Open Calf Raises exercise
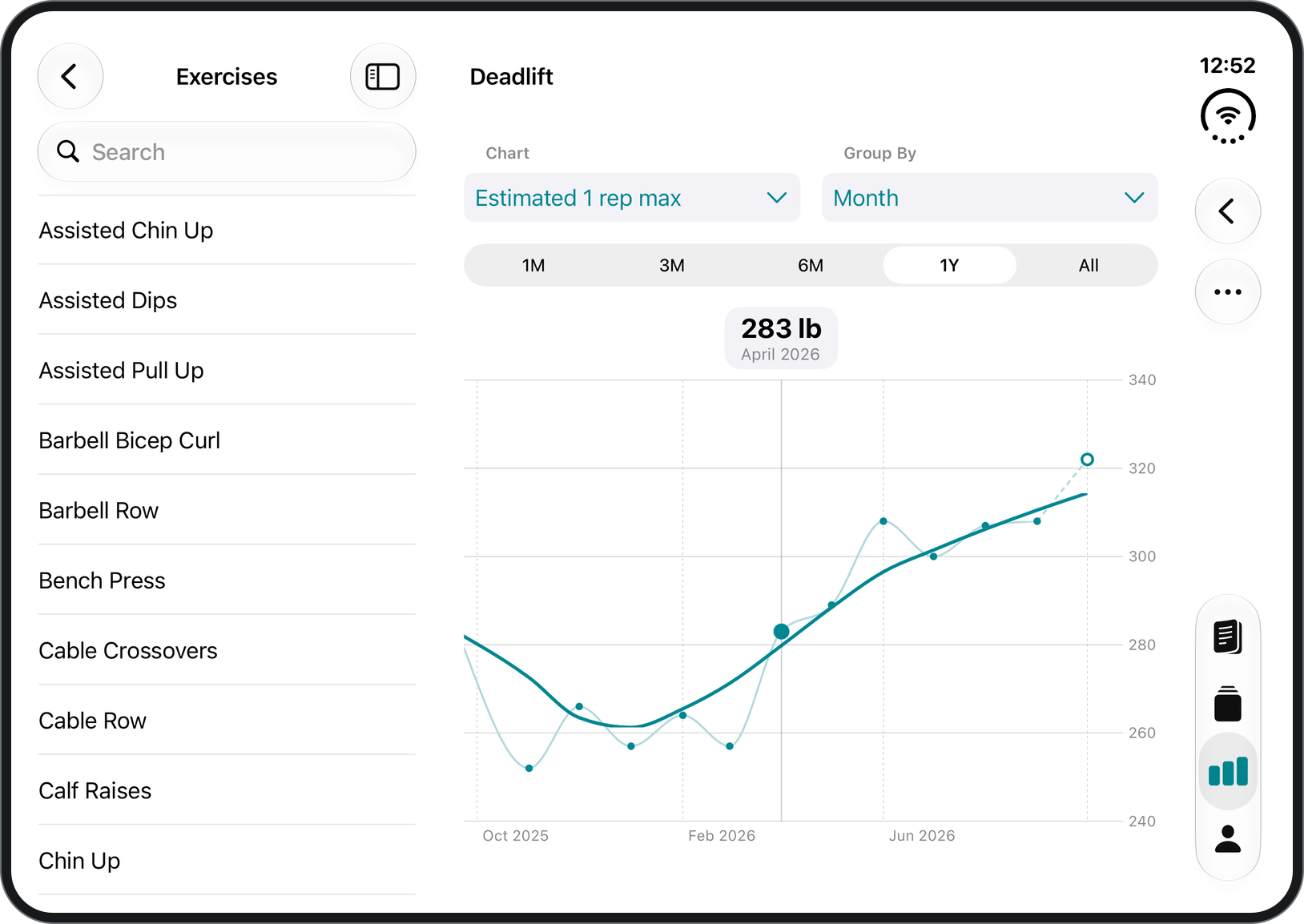1304x924 pixels. click(x=227, y=791)
